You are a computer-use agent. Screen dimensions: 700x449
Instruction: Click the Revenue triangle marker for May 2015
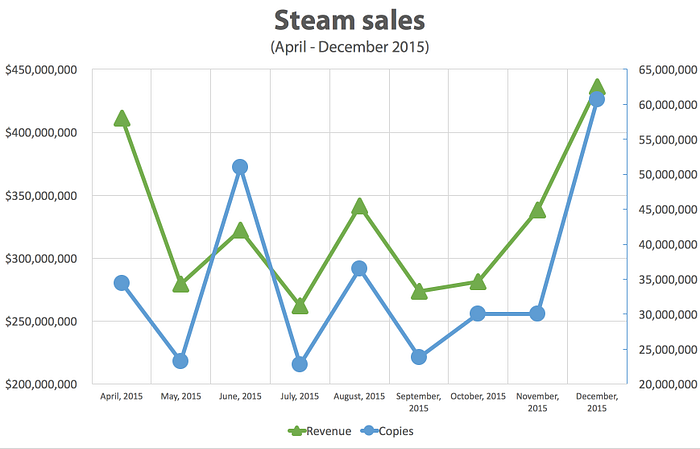[x=181, y=284]
